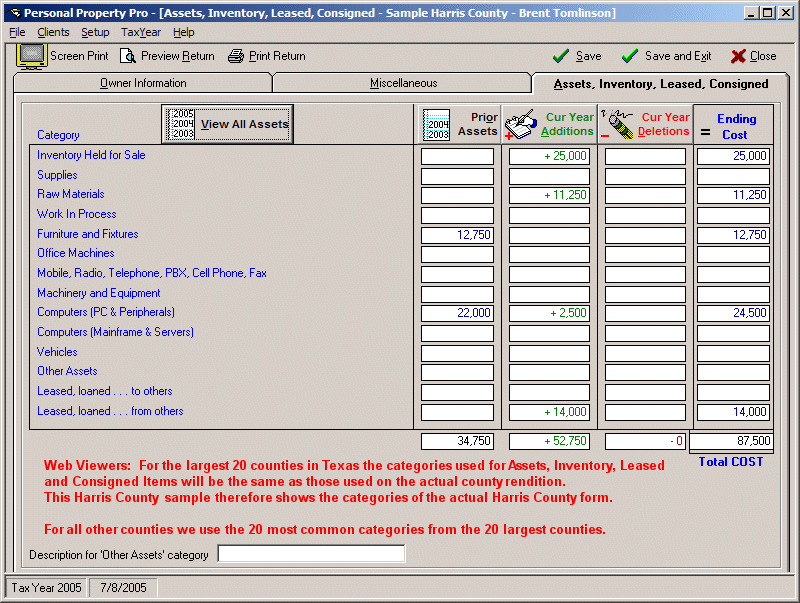Open the Help menu
Image resolution: width=800 pixels, height=603 pixels.
coord(184,32)
